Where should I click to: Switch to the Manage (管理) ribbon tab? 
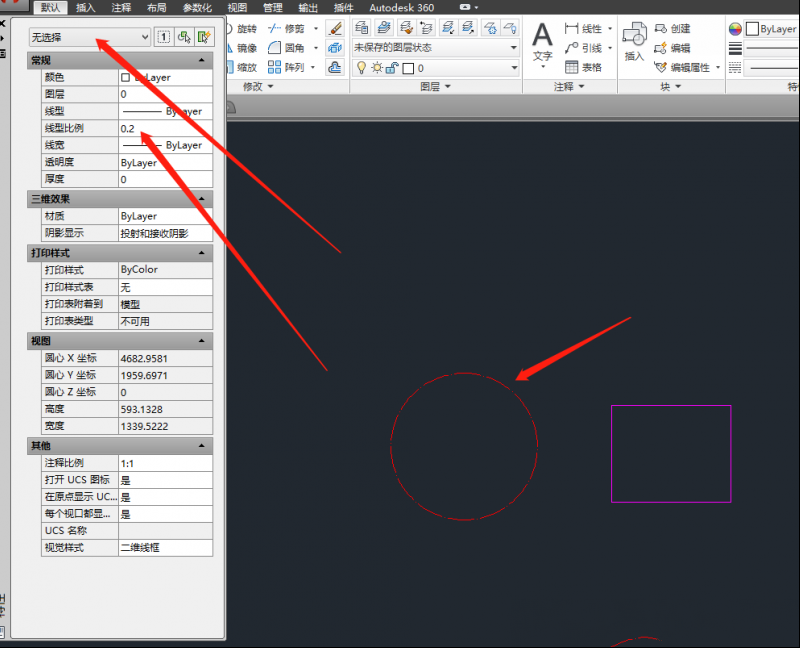[272, 7]
